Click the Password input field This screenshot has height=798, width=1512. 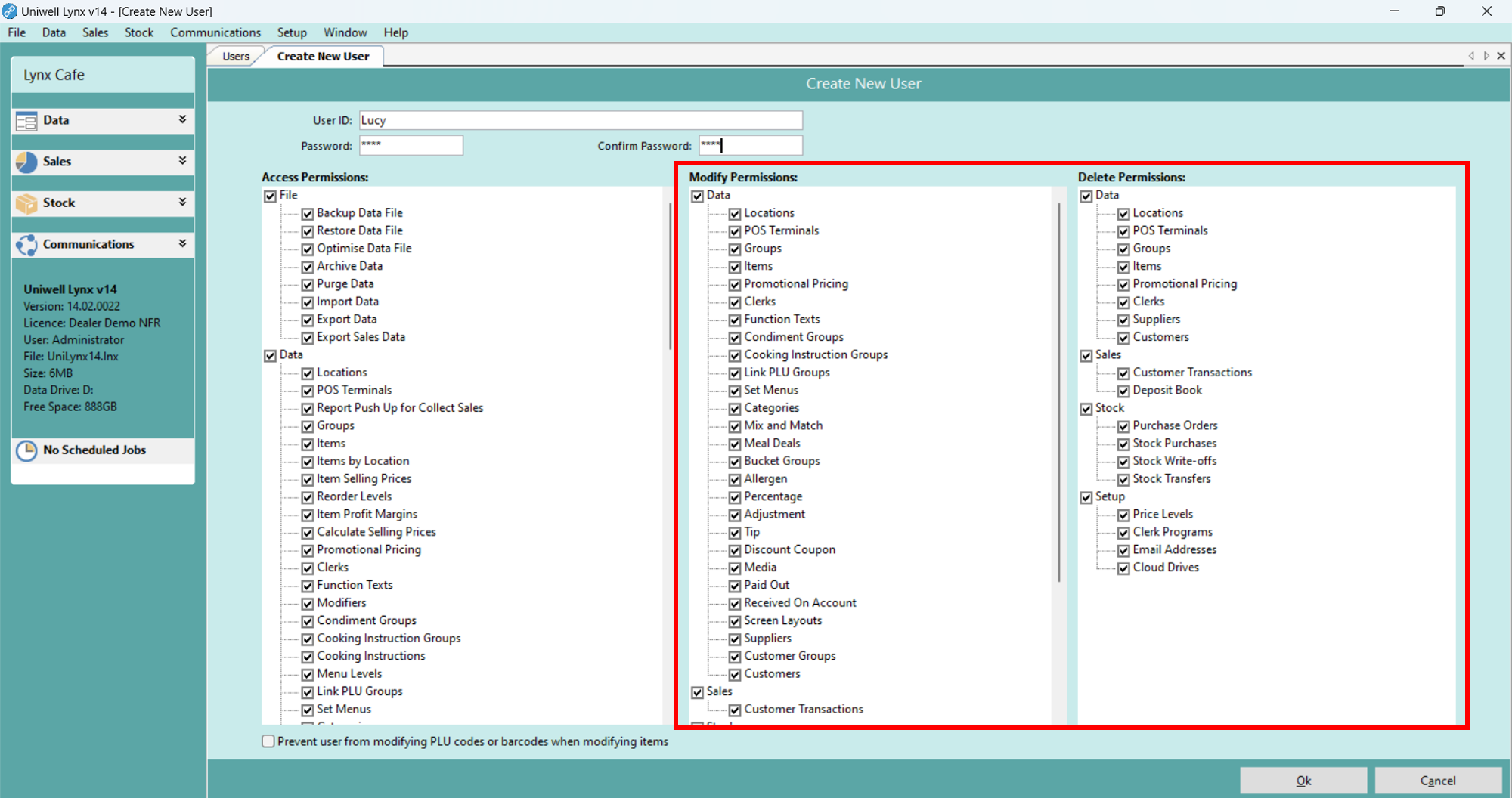[411, 145]
